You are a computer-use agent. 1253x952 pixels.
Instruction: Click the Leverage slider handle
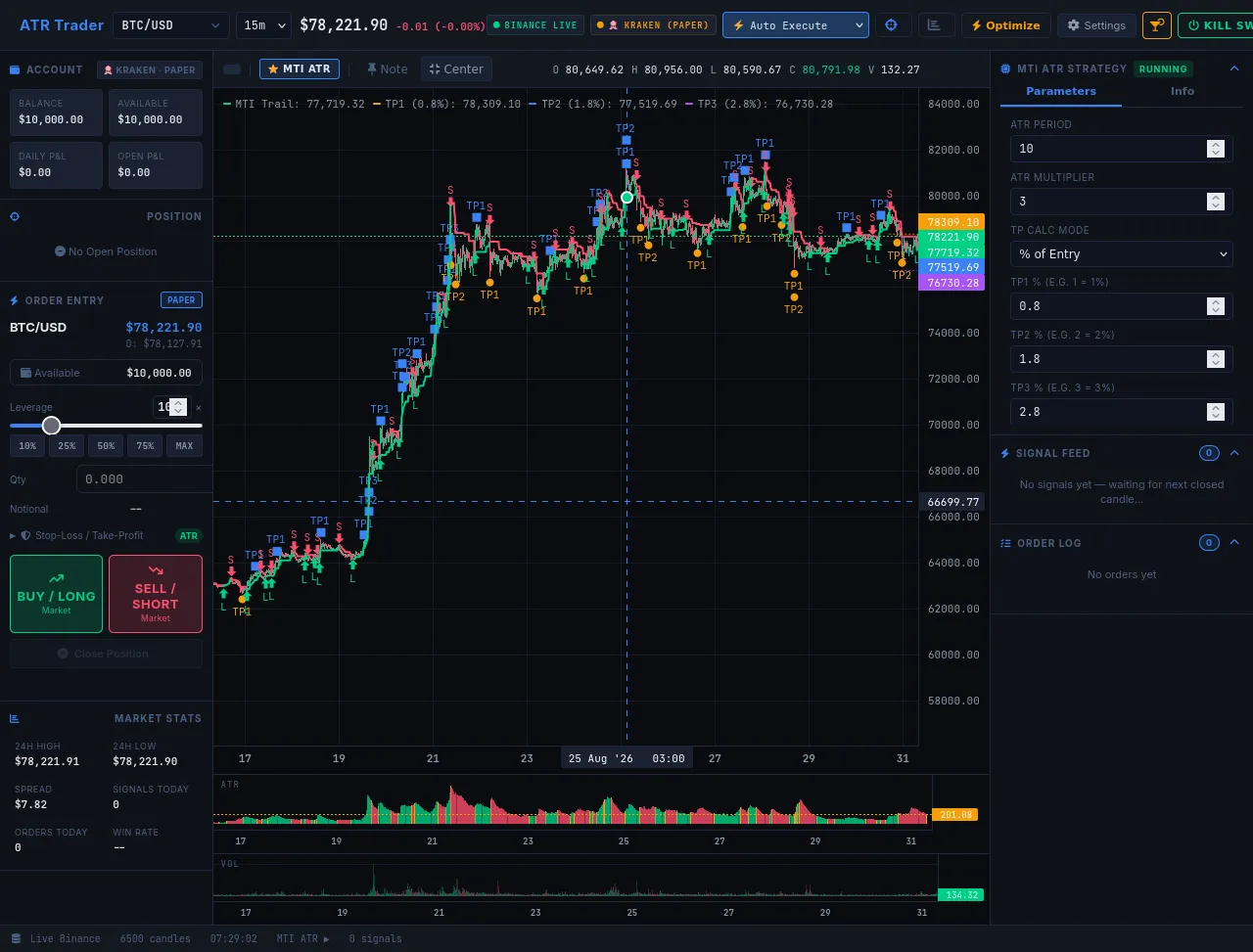coord(52,426)
